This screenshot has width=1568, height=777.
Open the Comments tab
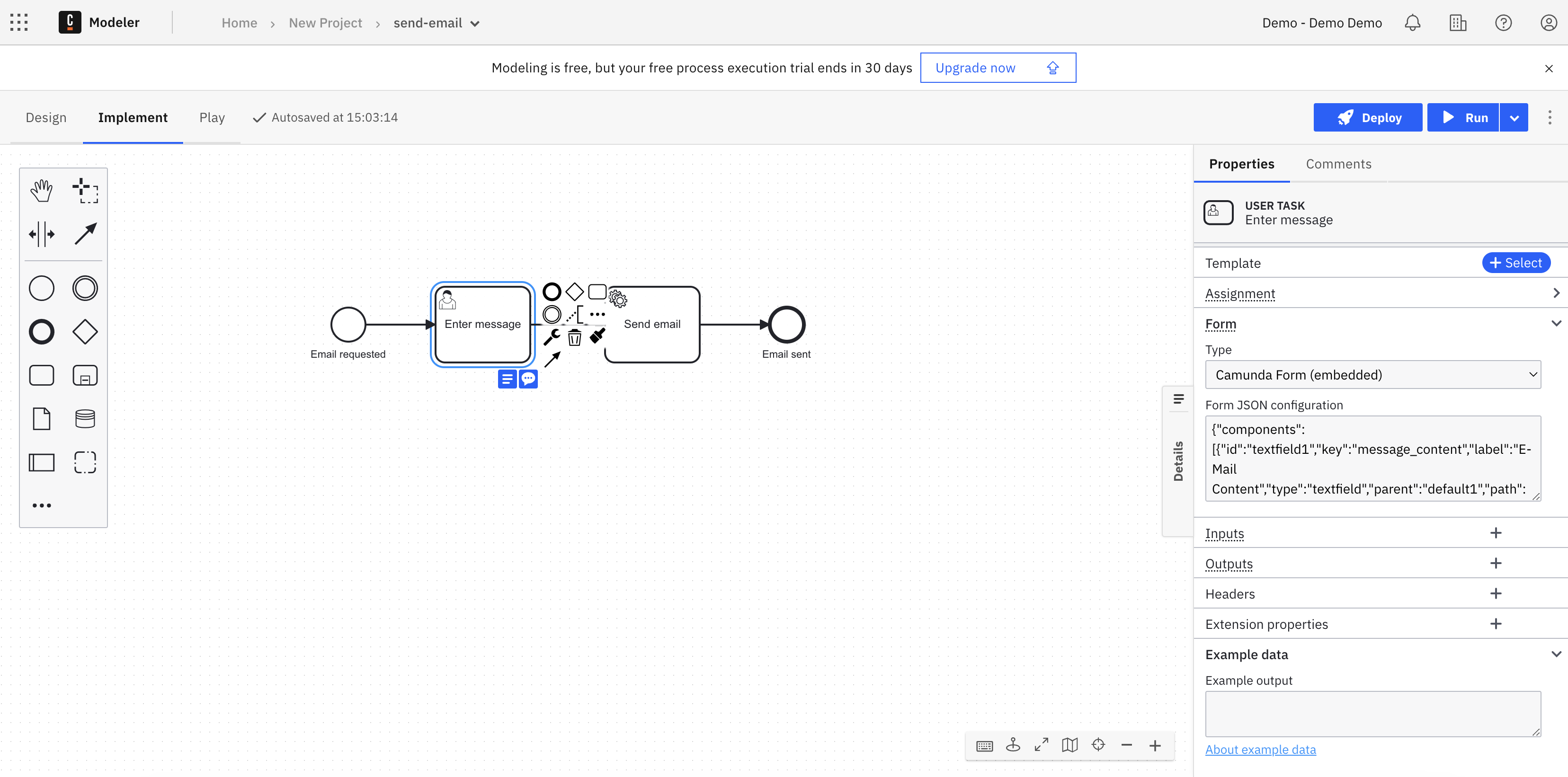pyautogui.click(x=1338, y=164)
